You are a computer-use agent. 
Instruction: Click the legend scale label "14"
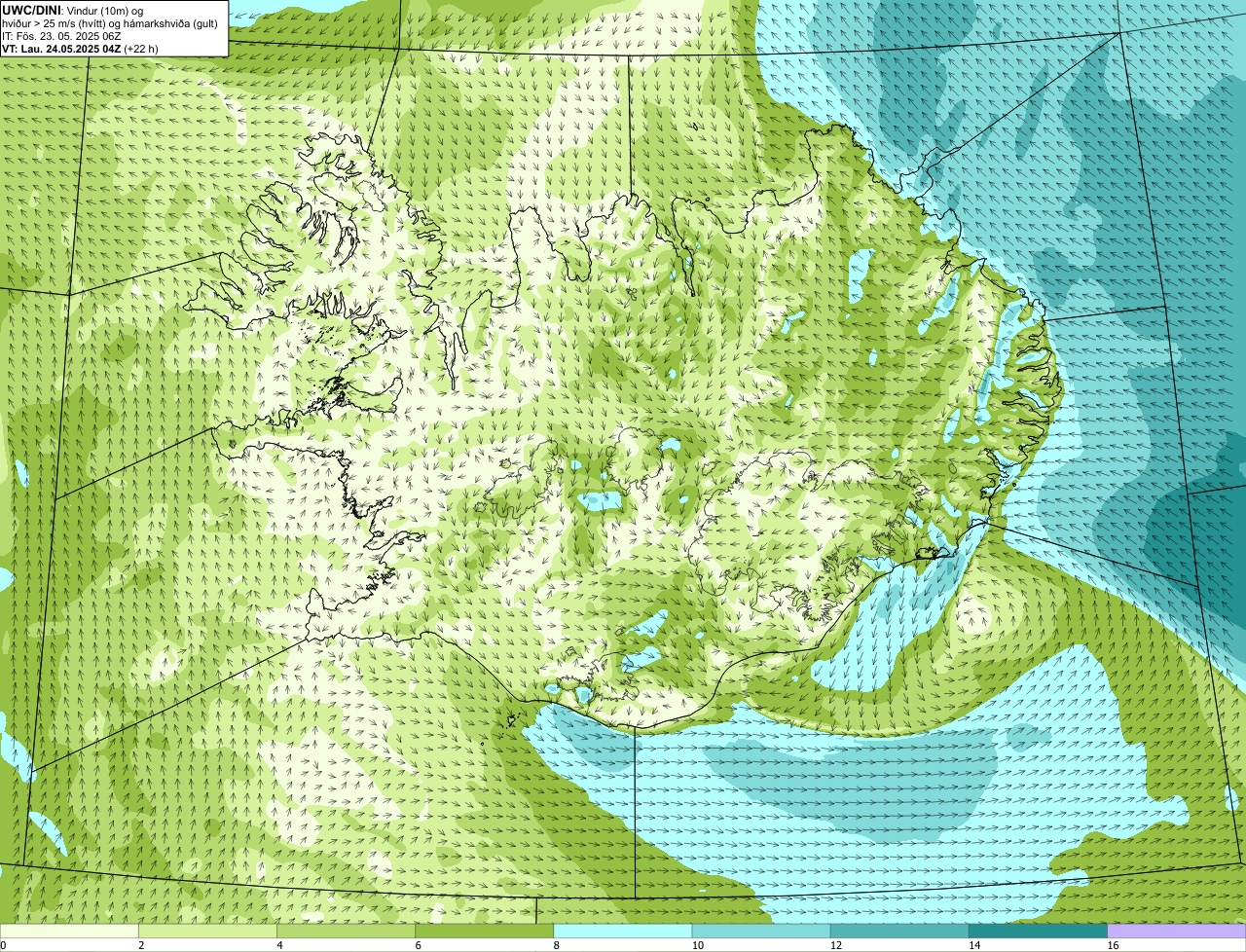point(974,945)
